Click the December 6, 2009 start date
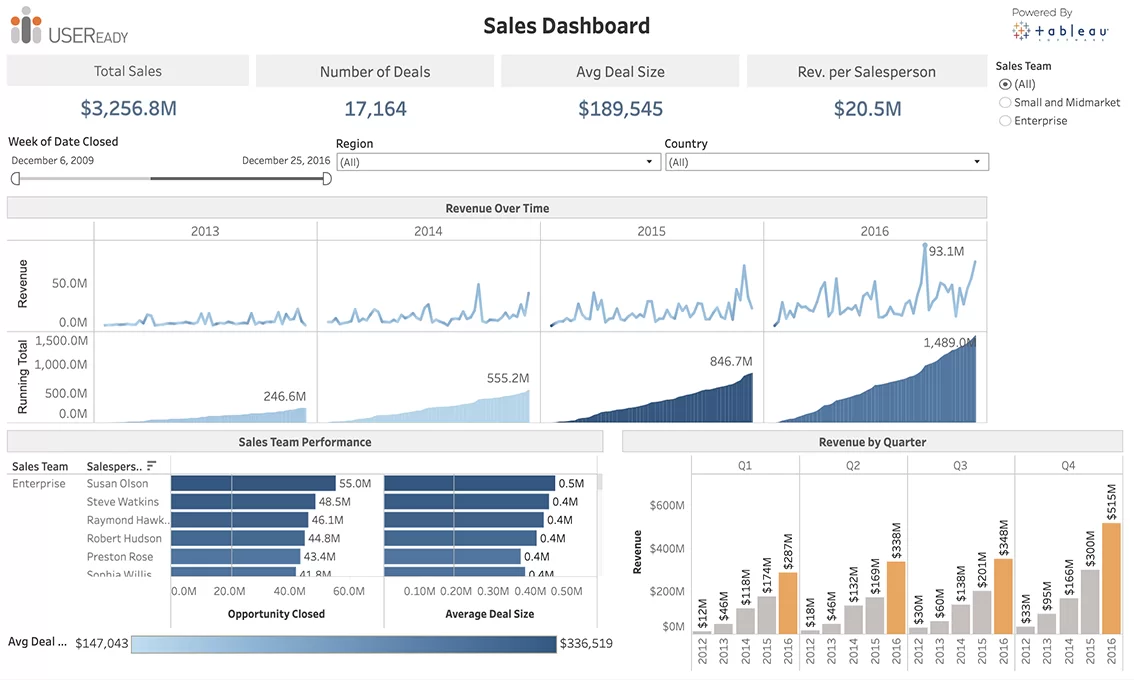Viewport: 1134px width, 680px height. [x=52, y=161]
